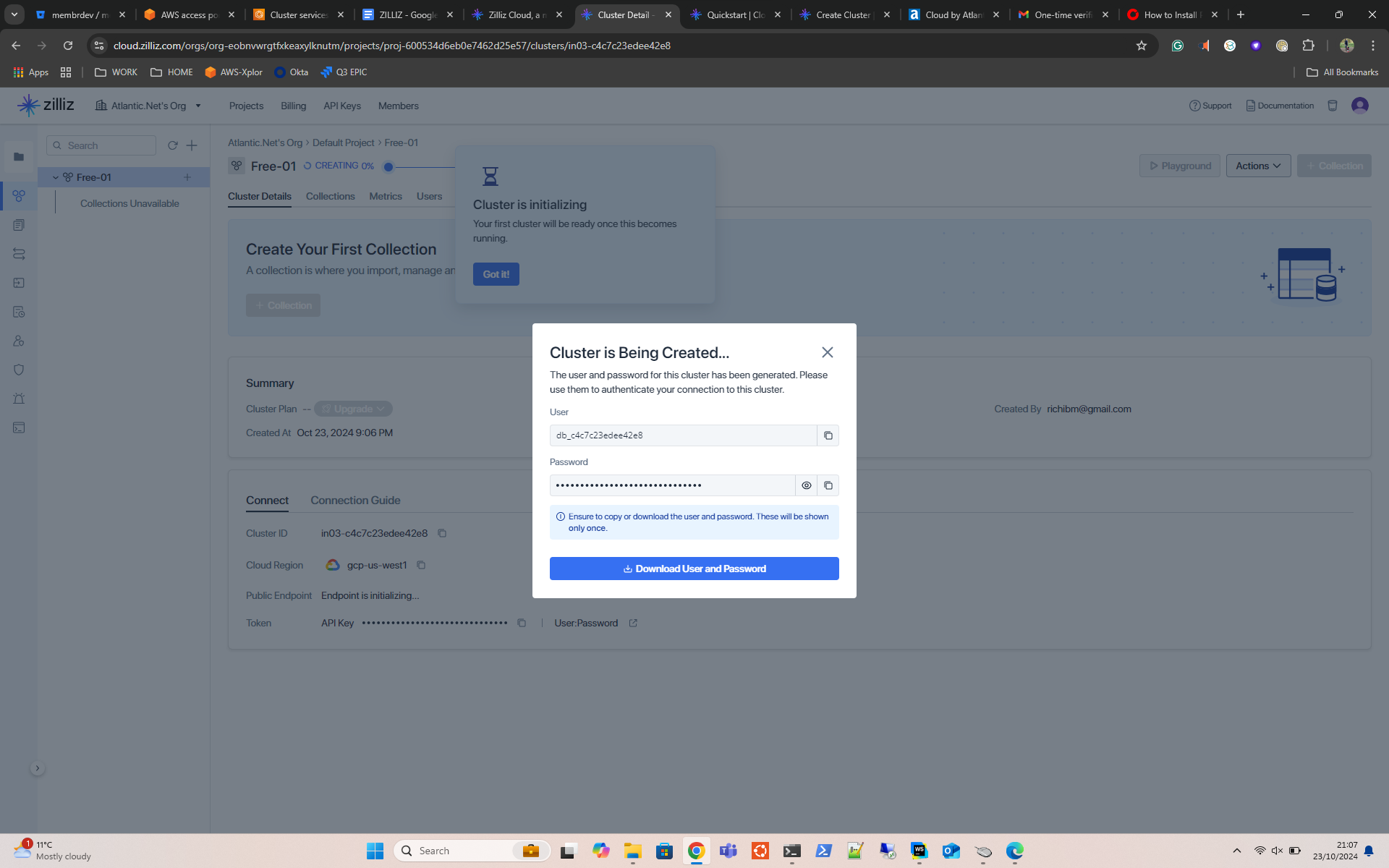Open the Metrics tab
The image size is (1389, 868).
385,196
